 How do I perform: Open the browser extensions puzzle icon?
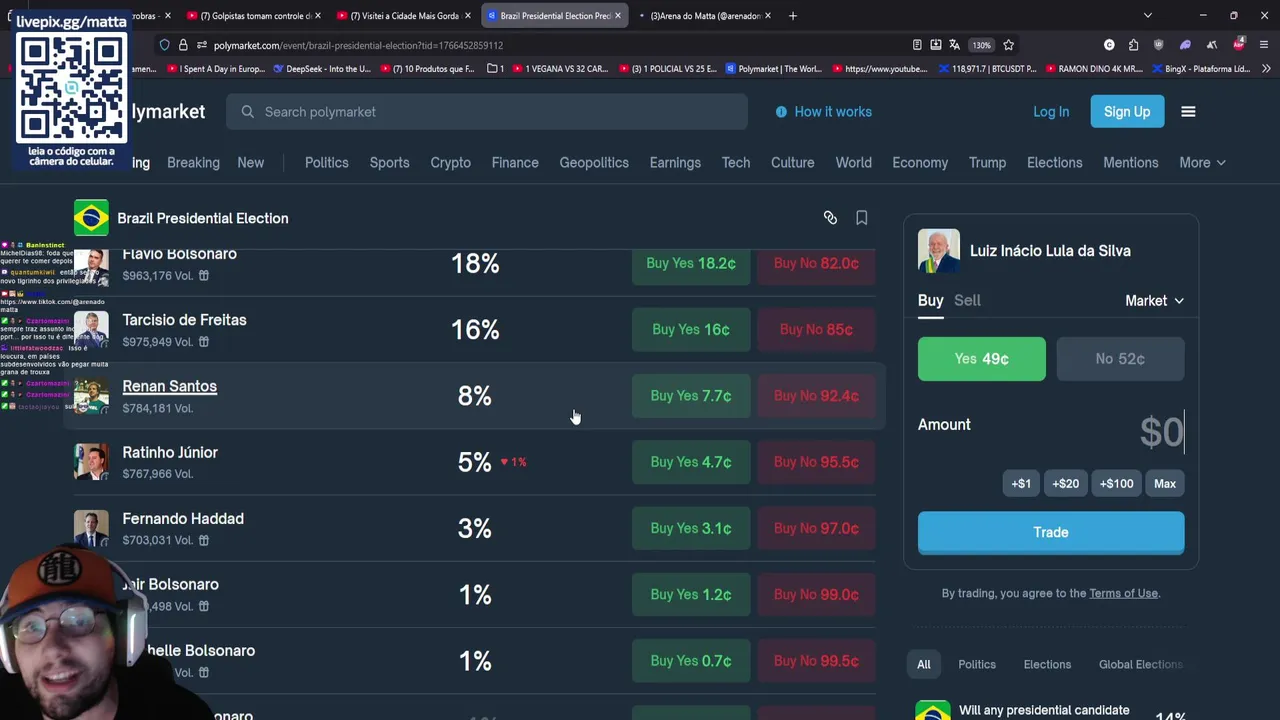click(1133, 45)
